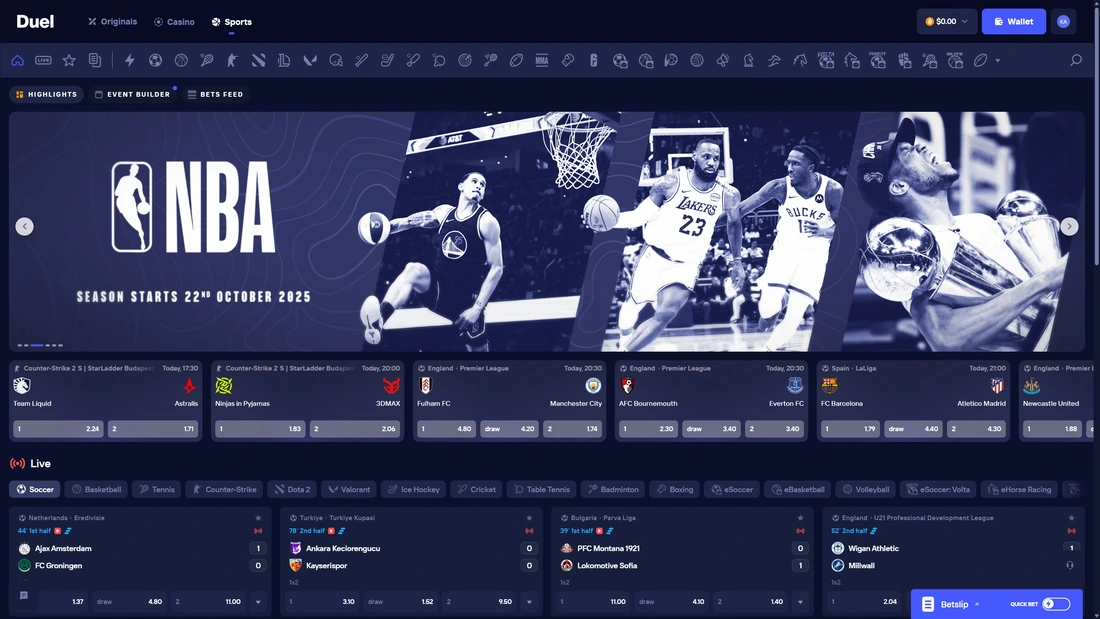Open the Sports menu
Image resolution: width=1100 pixels, height=619 pixels.
pos(232,22)
